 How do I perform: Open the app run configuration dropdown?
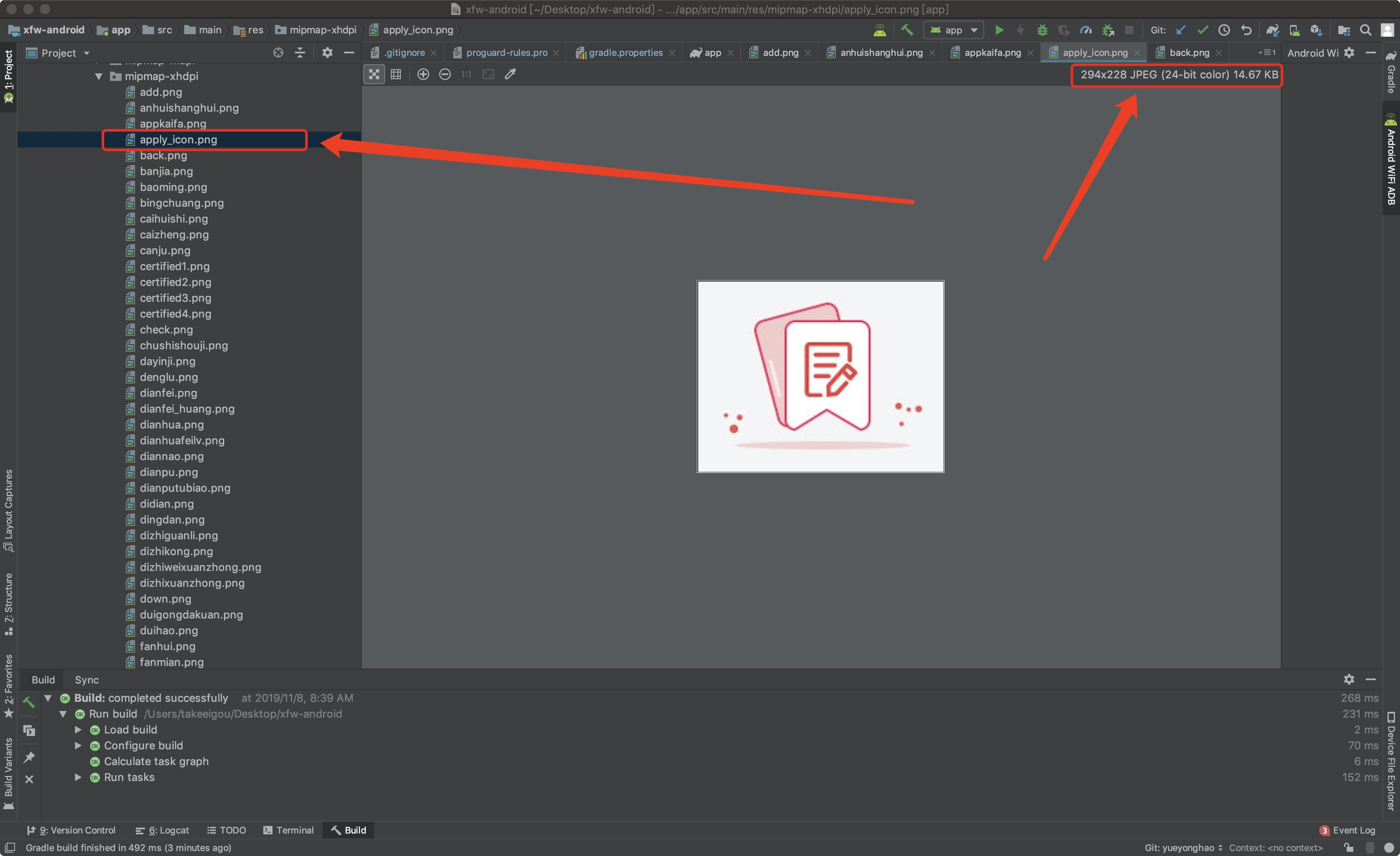click(x=953, y=30)
